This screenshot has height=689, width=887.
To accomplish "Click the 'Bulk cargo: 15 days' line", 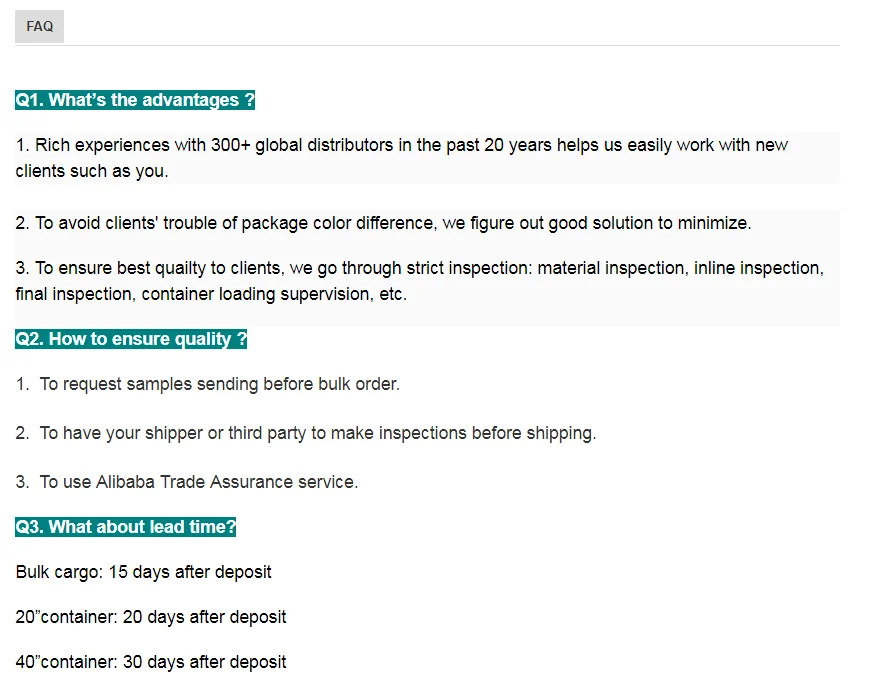I will coord(143,572).
